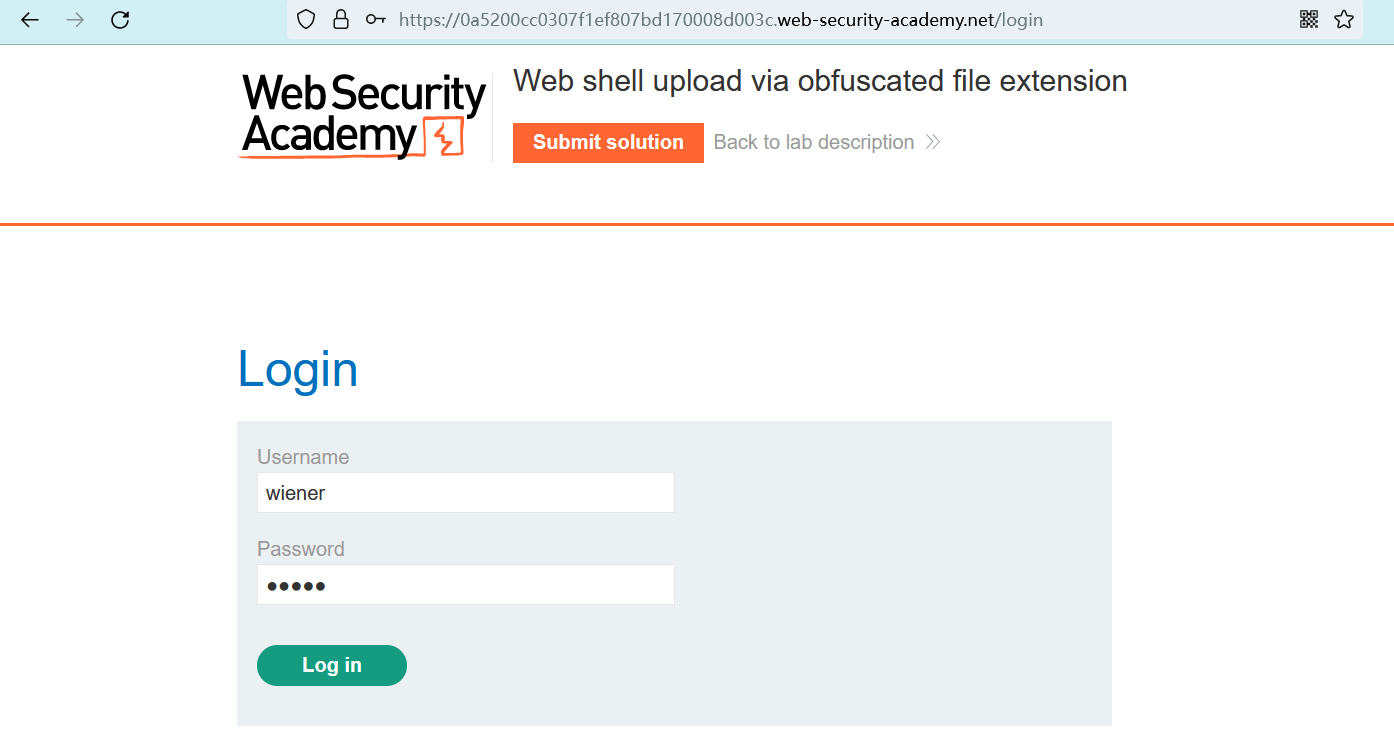The height and width of the screenshot is (756, 1394).
Task: Focus the Password input field
Action: (465, 585)
